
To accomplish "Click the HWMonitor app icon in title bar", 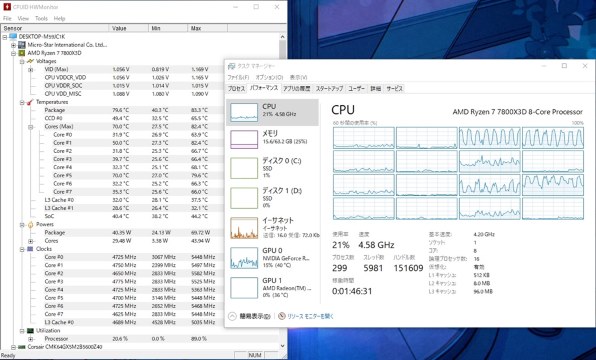I will (6, 7).
